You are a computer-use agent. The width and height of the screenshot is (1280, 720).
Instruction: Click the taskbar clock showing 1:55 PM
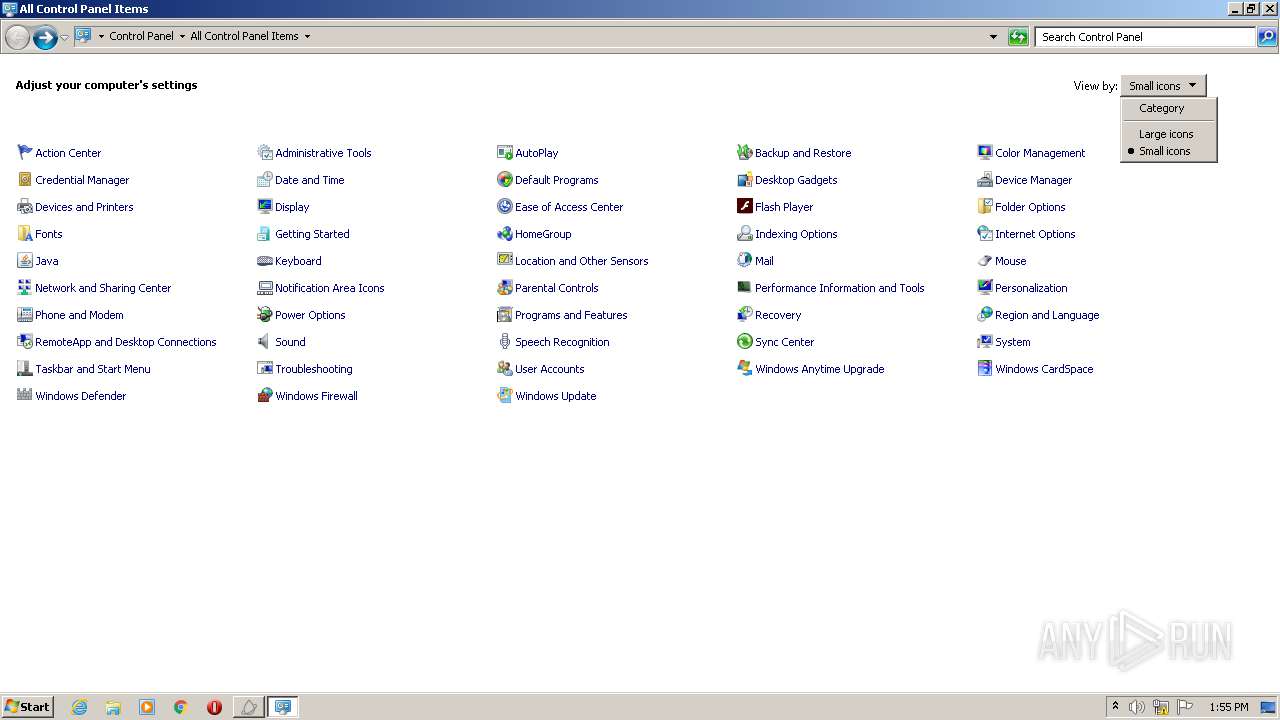tap(1229, 707)
